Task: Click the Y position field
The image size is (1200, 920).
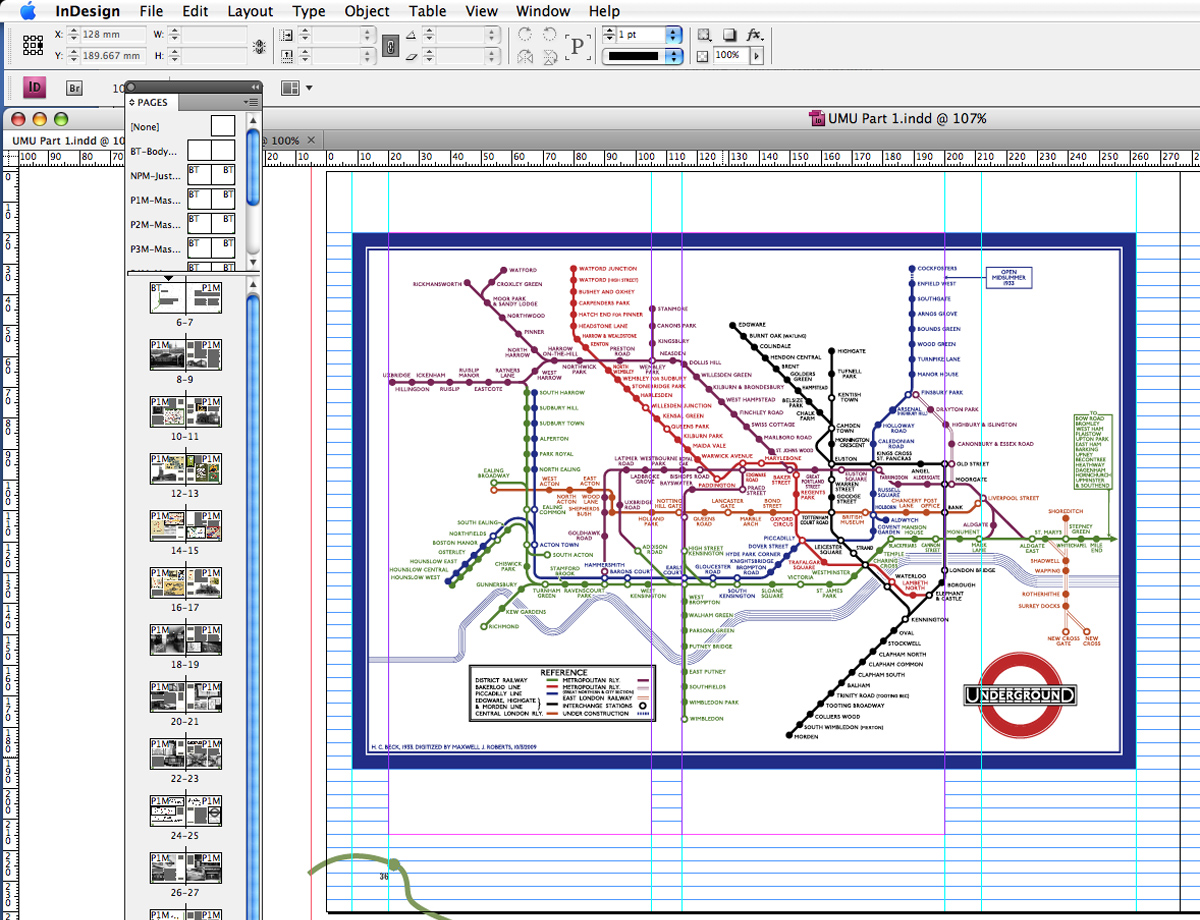Action: pyautogui.click(x=112, y=55)
